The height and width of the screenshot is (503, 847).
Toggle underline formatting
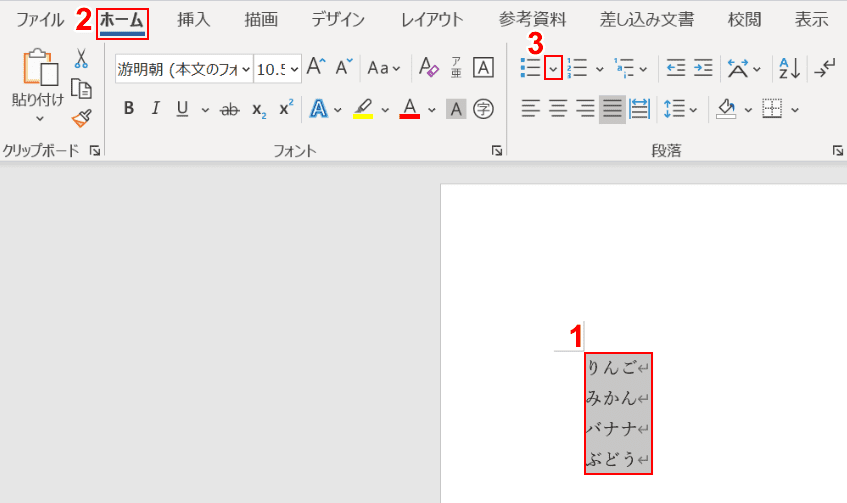183,109
